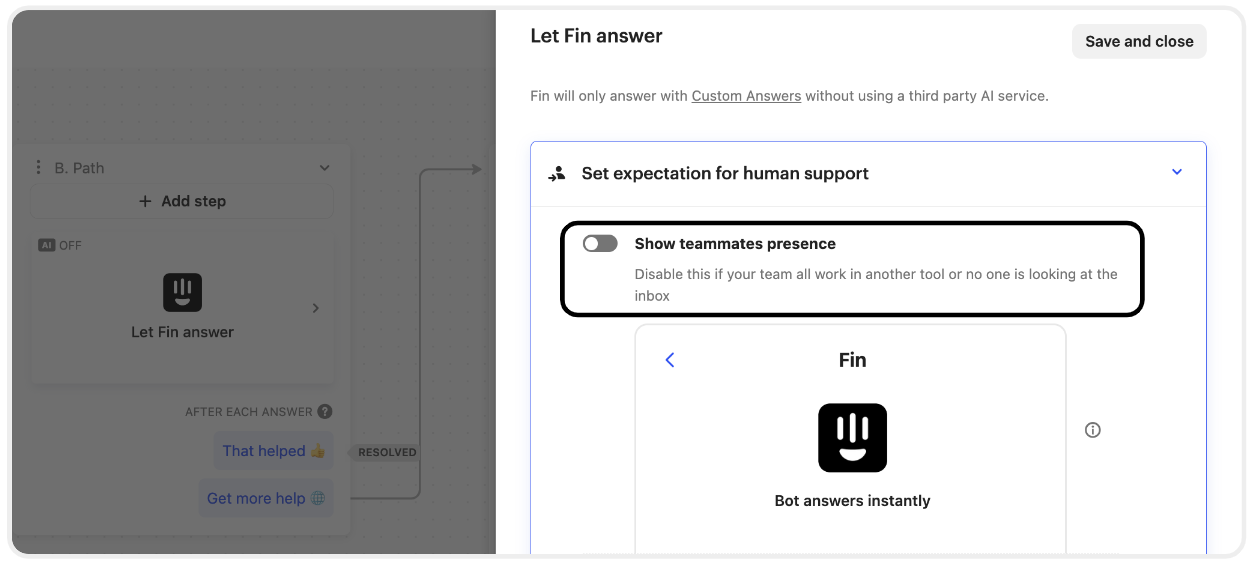1256x568 pixels.
Task: Click the Show teammates presence label
Action: [735, 244]
